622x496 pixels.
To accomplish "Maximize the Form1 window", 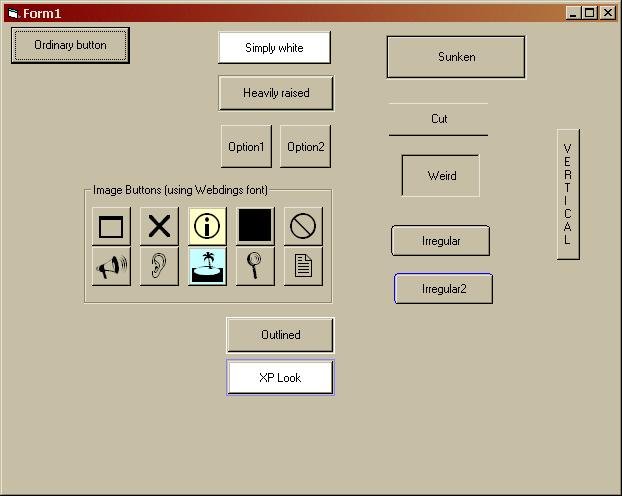I will 589,13.
